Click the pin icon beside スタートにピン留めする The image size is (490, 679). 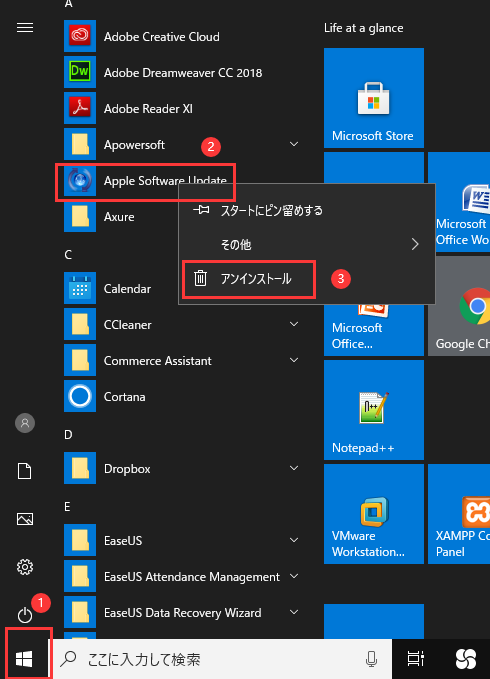click(x=201, y=210)
